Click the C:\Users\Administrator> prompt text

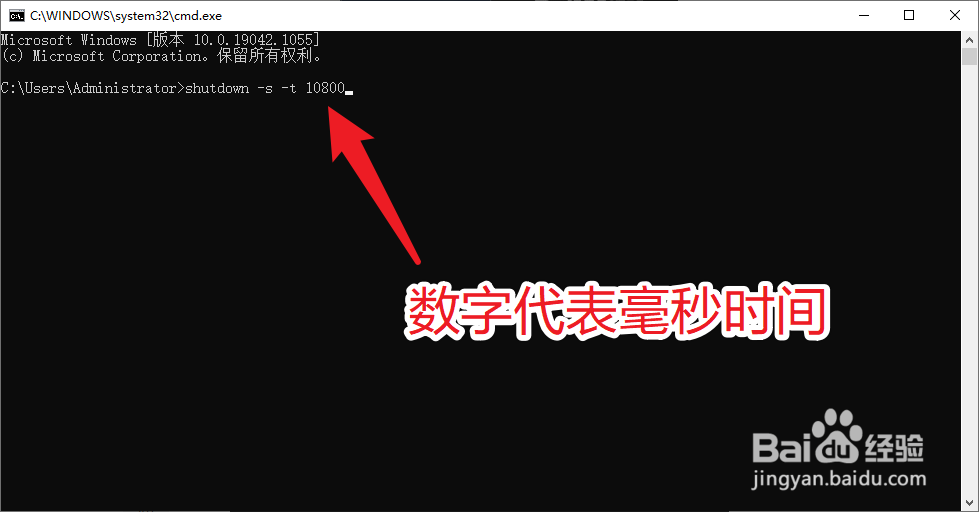92,88
